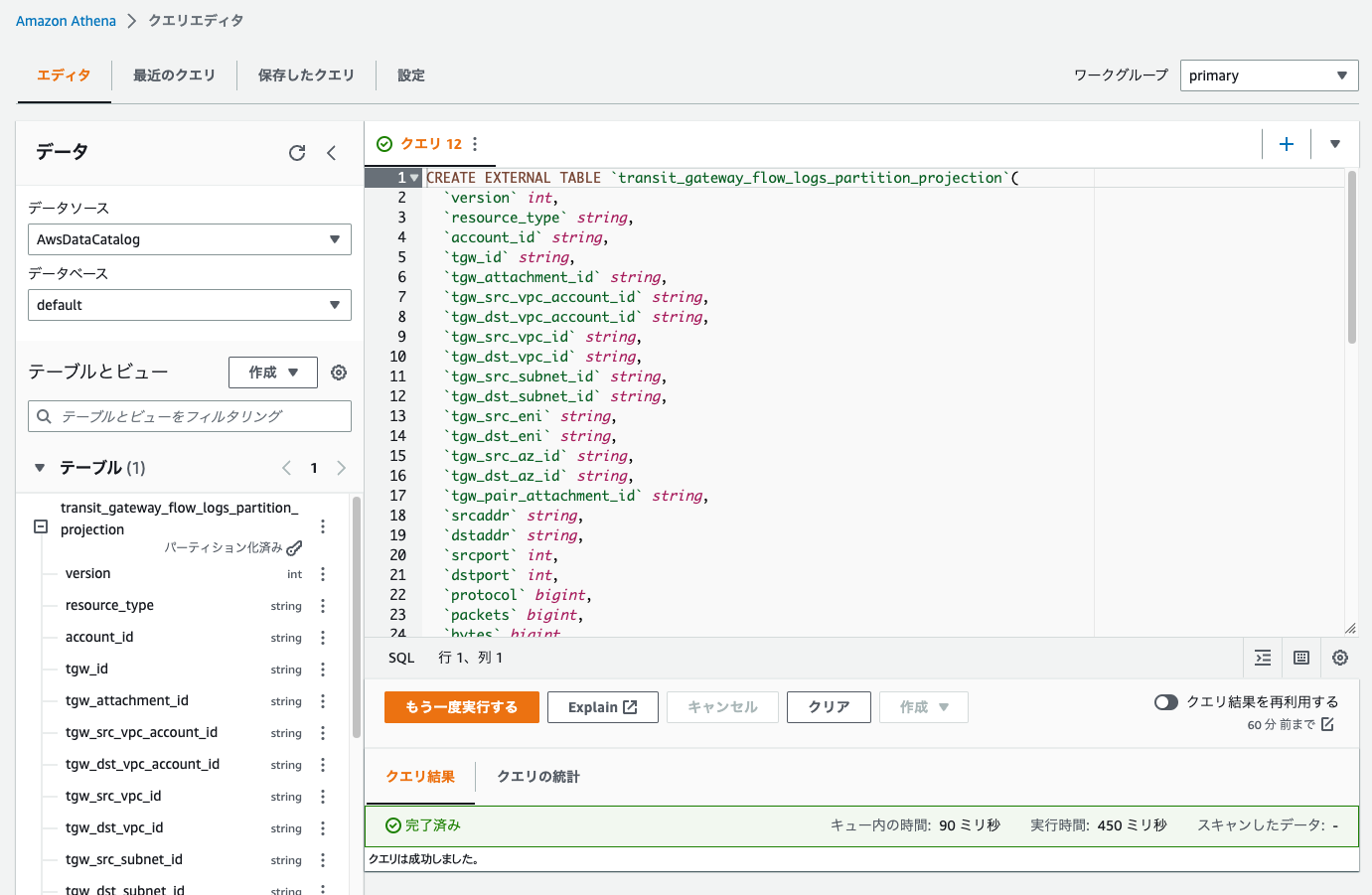Select the クエリの統計 tab

[538, 777]
